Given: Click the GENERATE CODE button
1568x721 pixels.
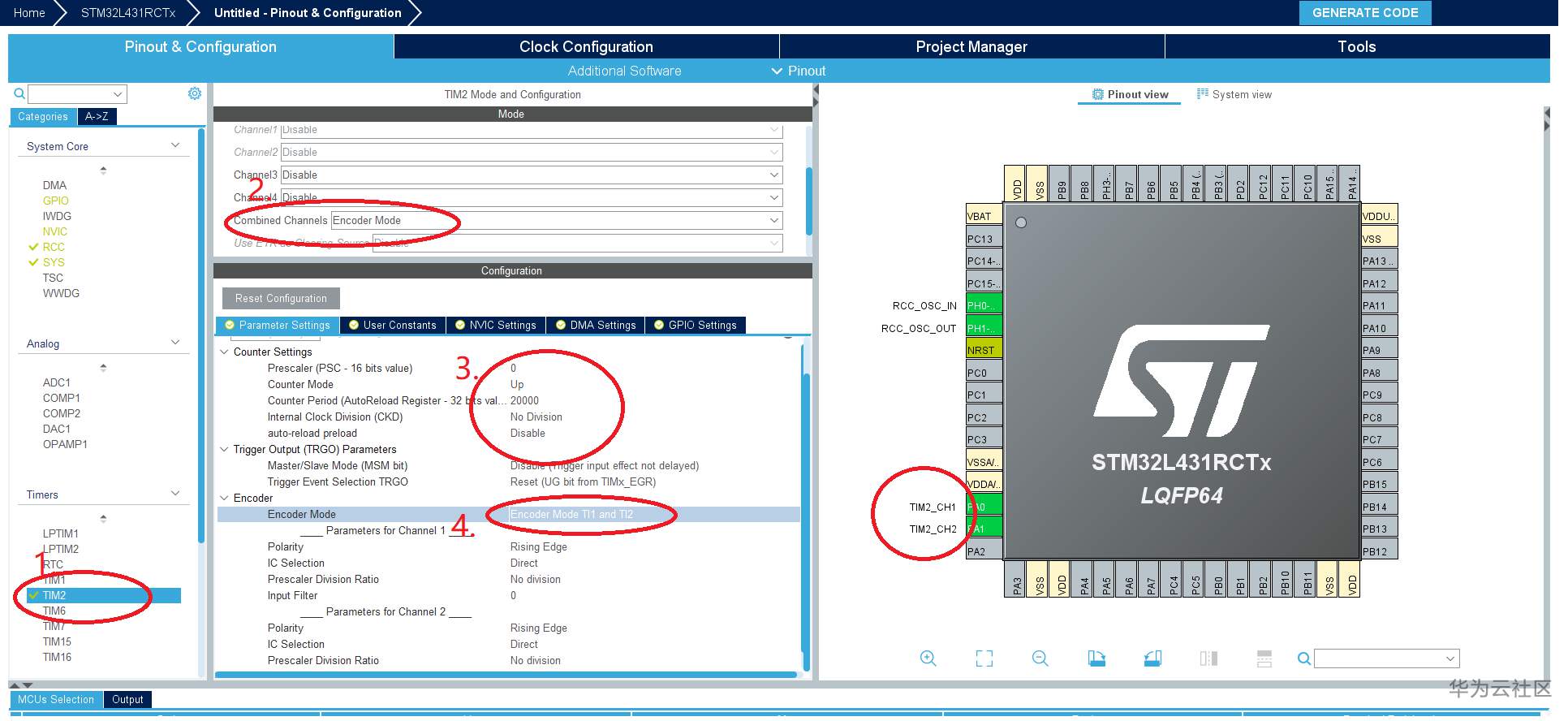Looking at the screenshot, I should pos(1365,13).
